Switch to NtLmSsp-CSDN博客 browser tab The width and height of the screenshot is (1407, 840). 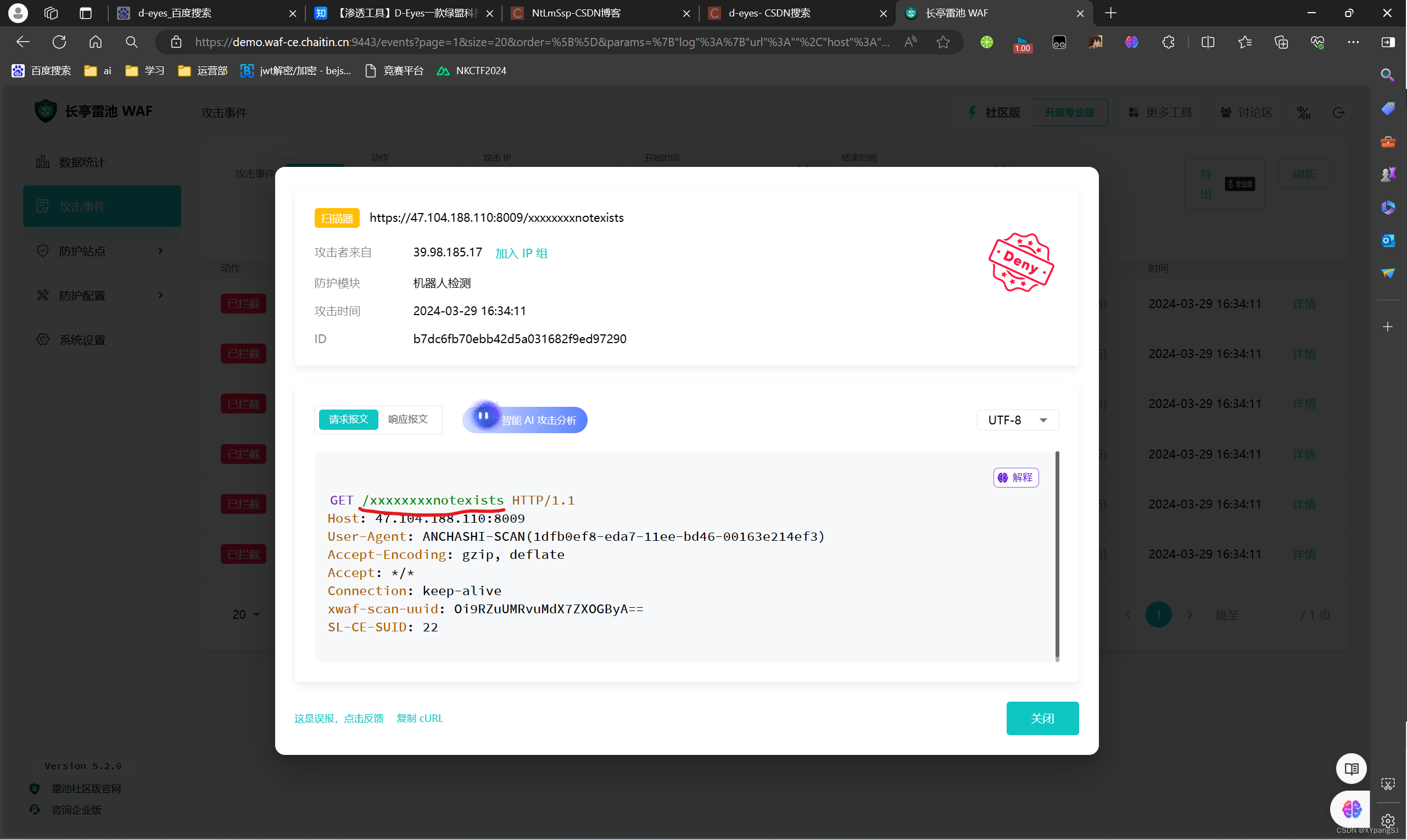(576, 13)
